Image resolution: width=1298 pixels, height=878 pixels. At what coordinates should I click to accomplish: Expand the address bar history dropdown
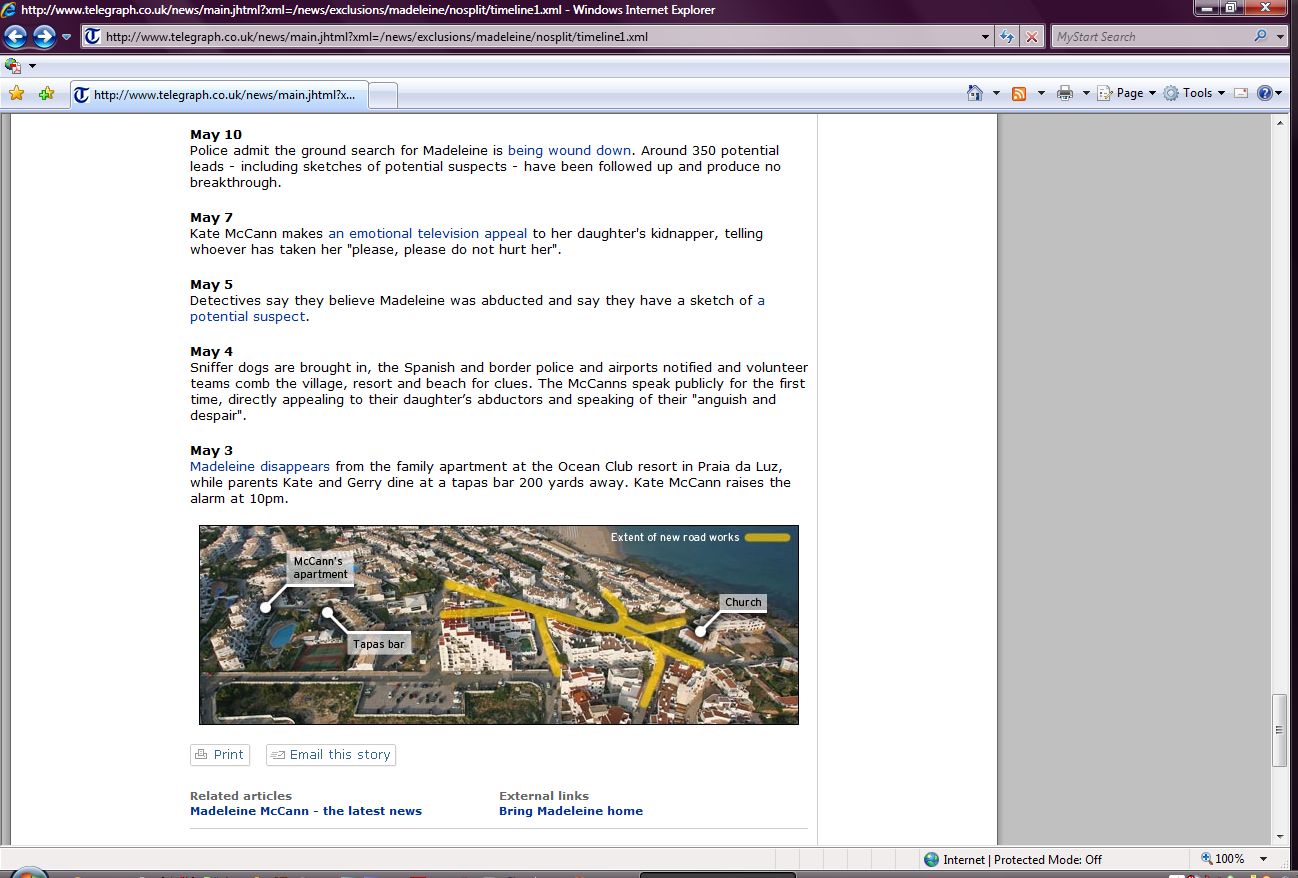986,37
